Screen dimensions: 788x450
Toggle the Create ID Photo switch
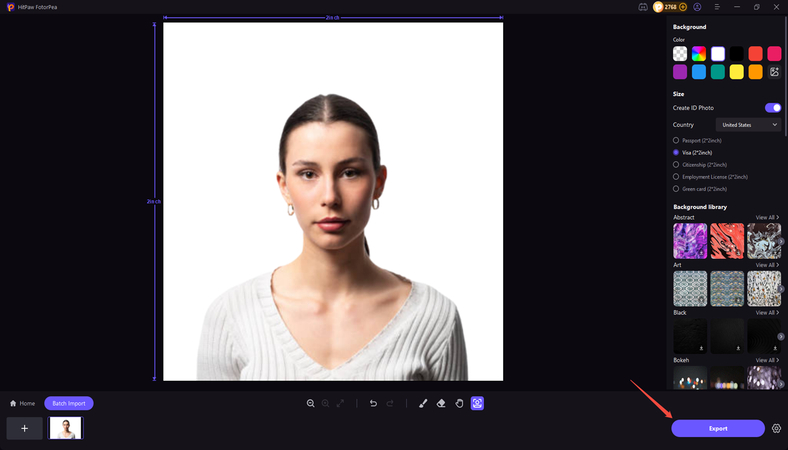pos(773,108)
